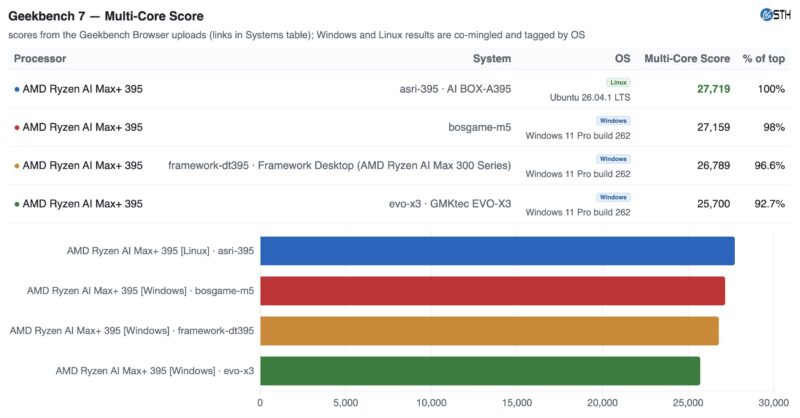
Task: Click the Multi-Core Score column header
Action: pos(687,59)
